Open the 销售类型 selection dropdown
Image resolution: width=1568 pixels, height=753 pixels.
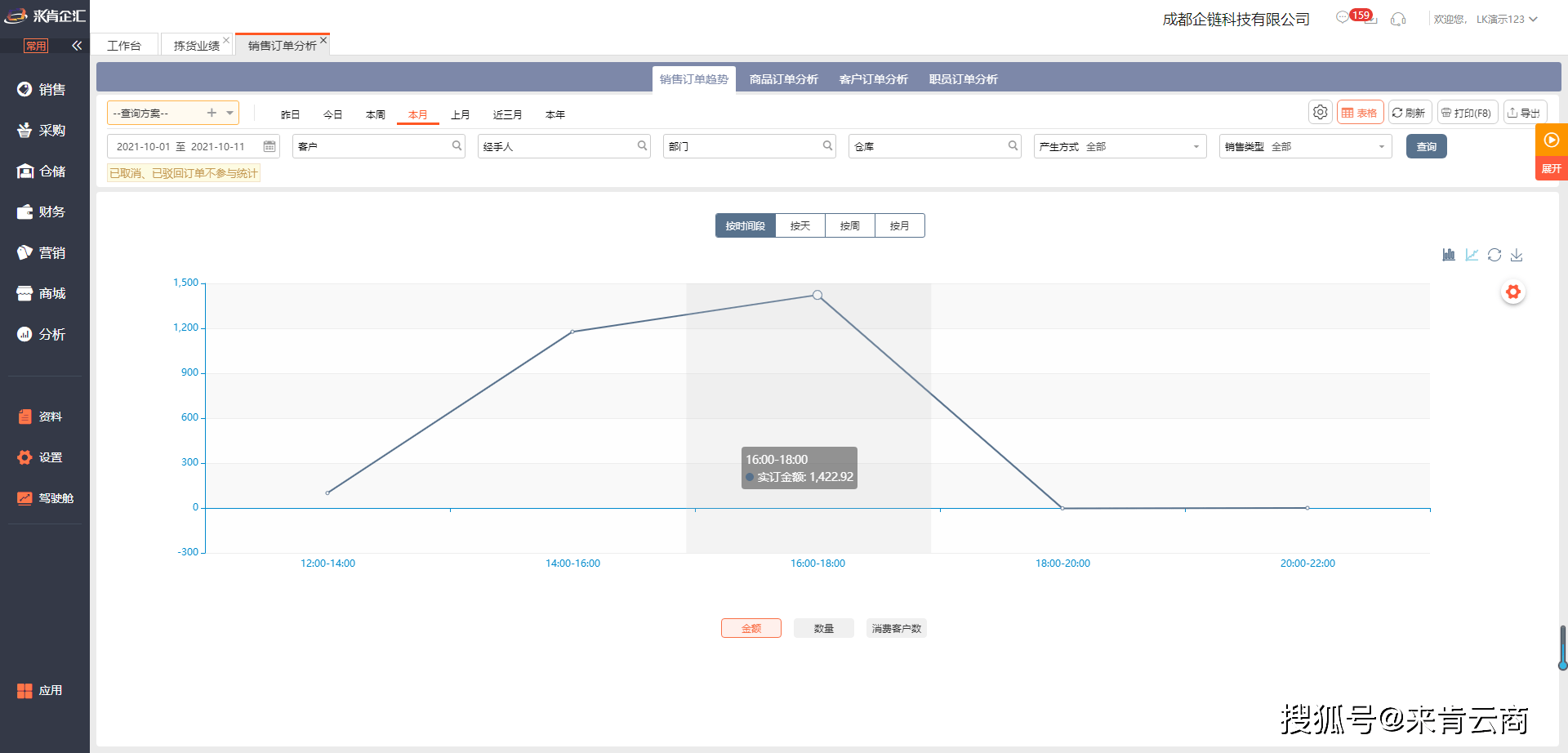[x=1380, y=146]
